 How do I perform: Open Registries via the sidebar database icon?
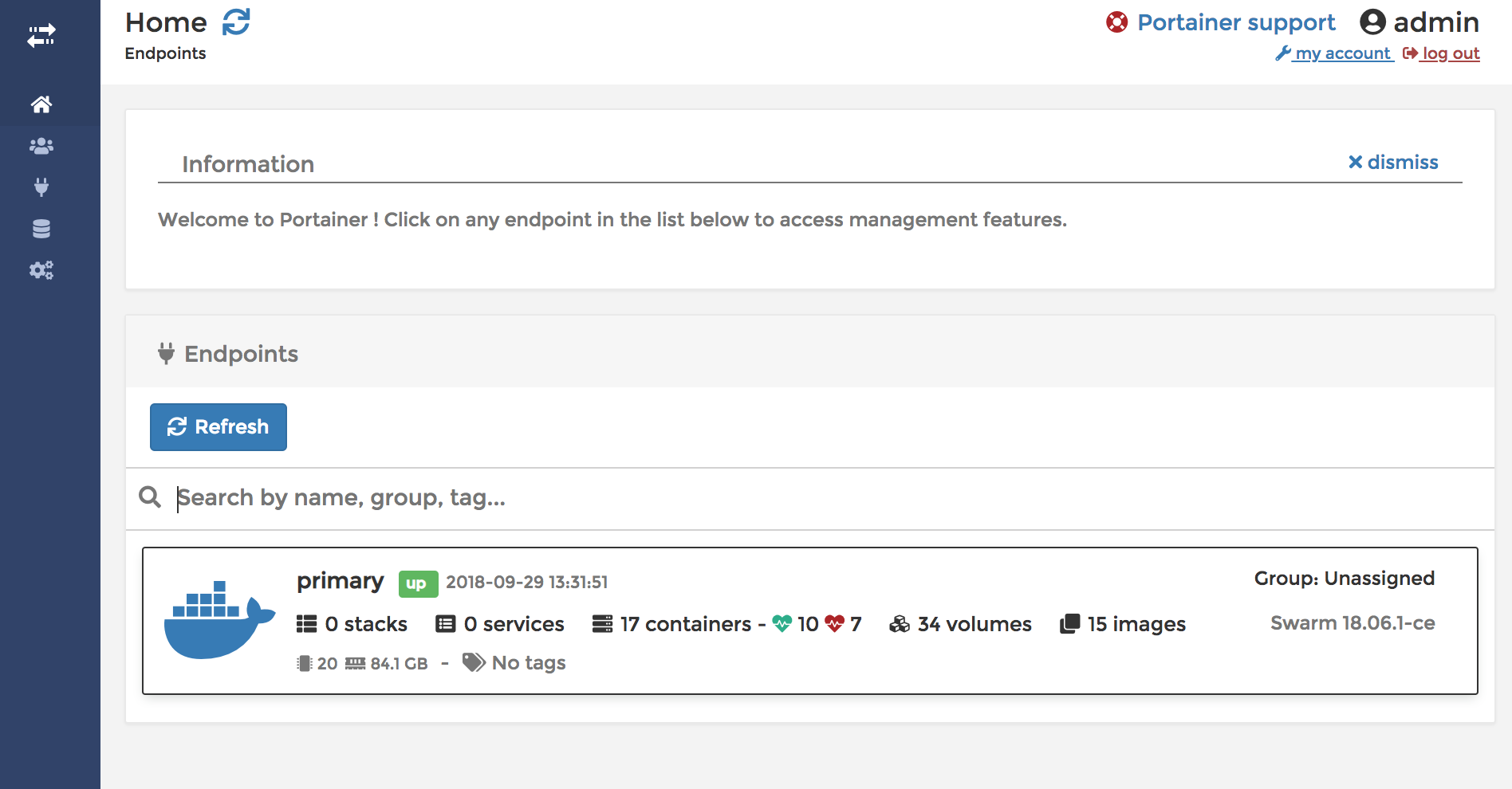point(41,229)
